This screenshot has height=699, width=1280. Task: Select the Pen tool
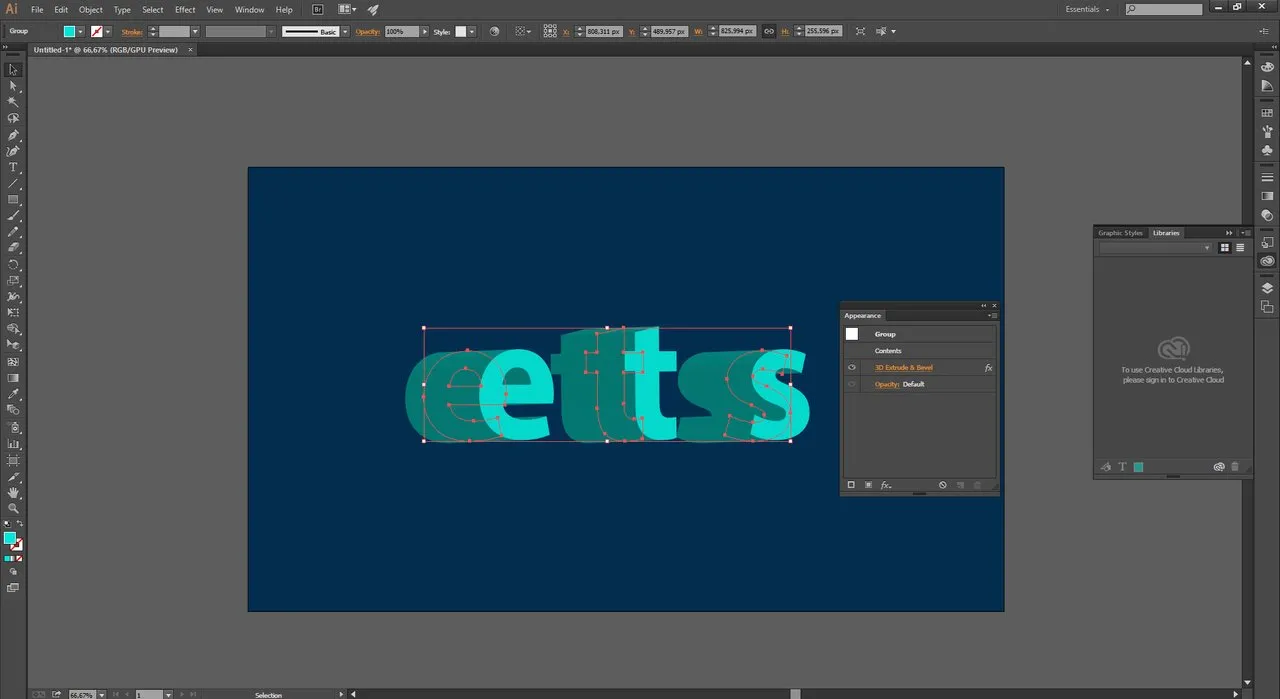[x=13, y=135]
